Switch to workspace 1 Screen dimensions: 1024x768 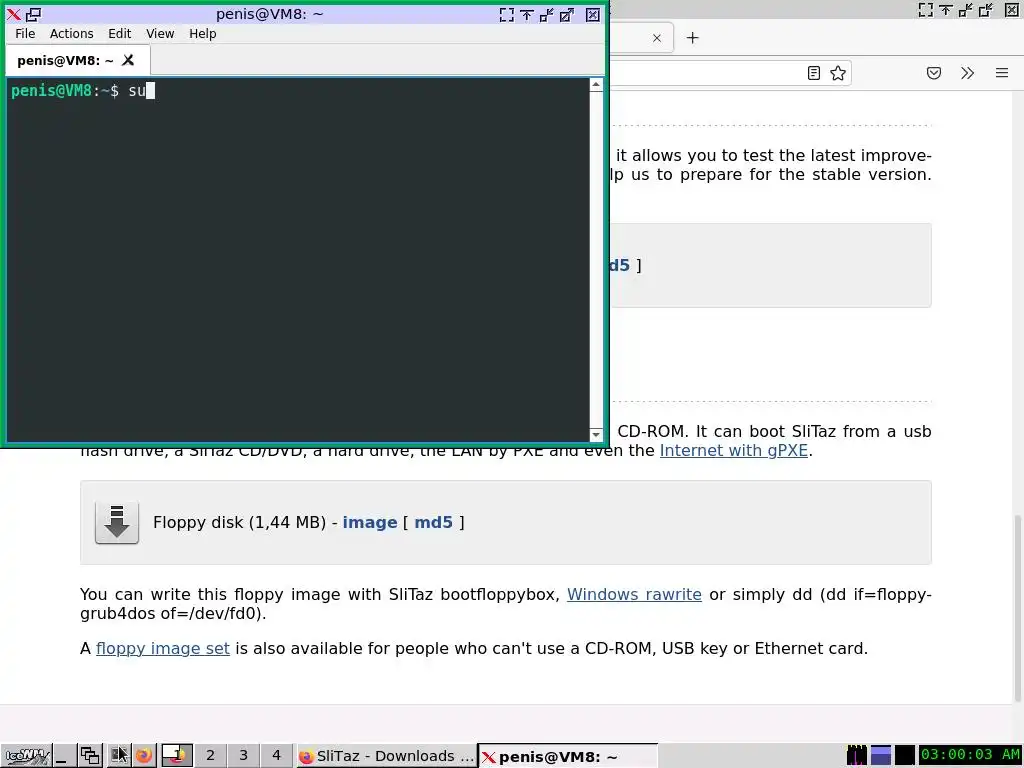point(176,756)
